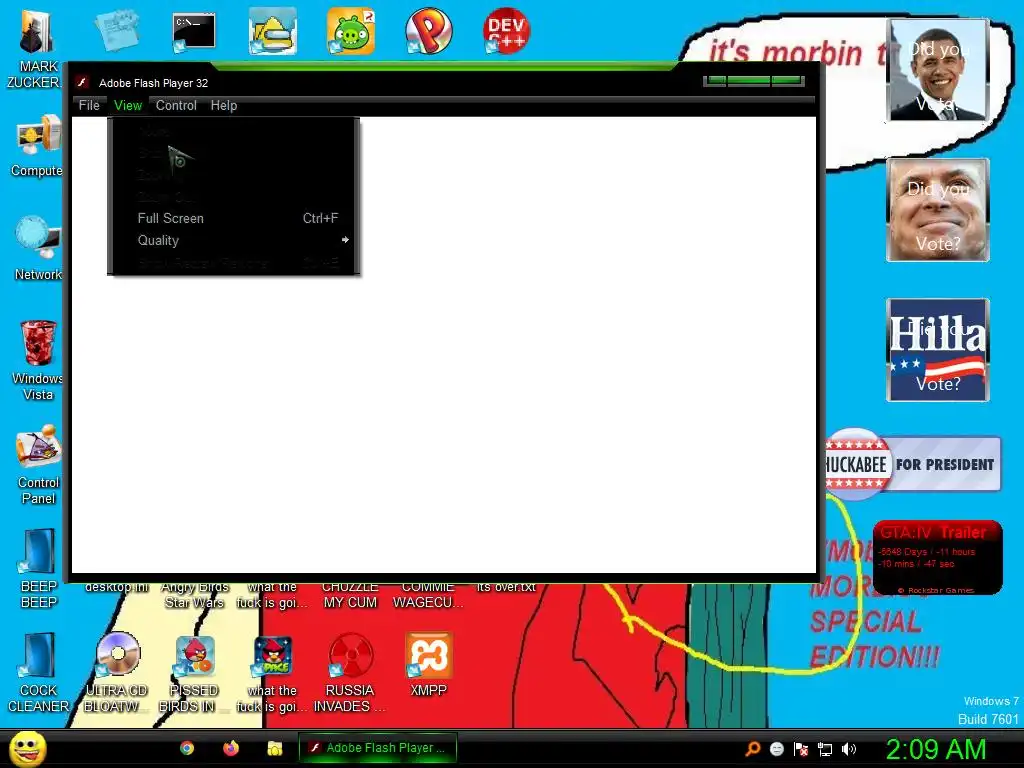Open the RUSSIA INVADES radiation icon
Viewport: 1024px width, 768px height.
[x=350, y=672]
